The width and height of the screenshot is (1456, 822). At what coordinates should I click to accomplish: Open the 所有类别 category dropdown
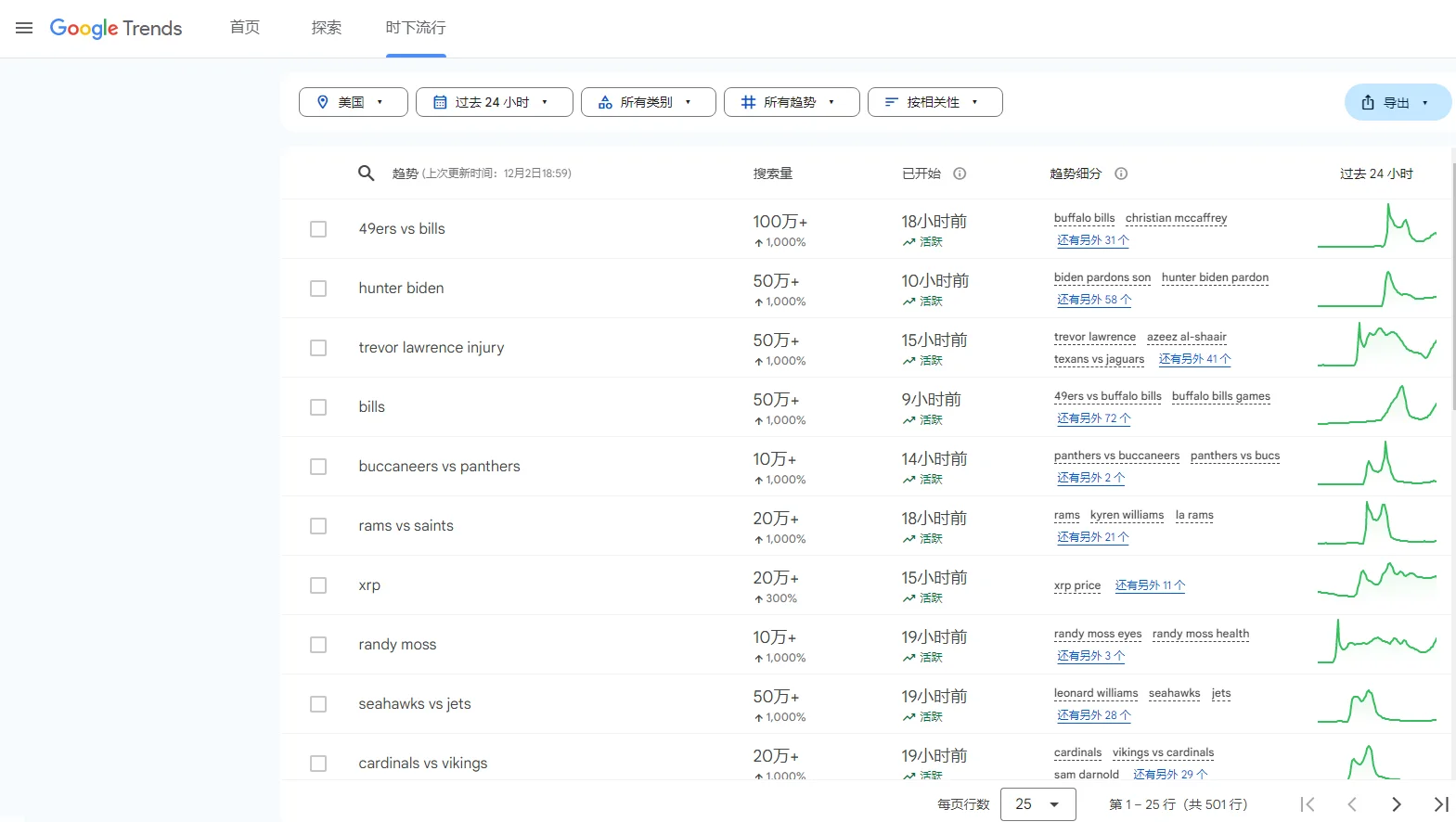tap(649, 102)
